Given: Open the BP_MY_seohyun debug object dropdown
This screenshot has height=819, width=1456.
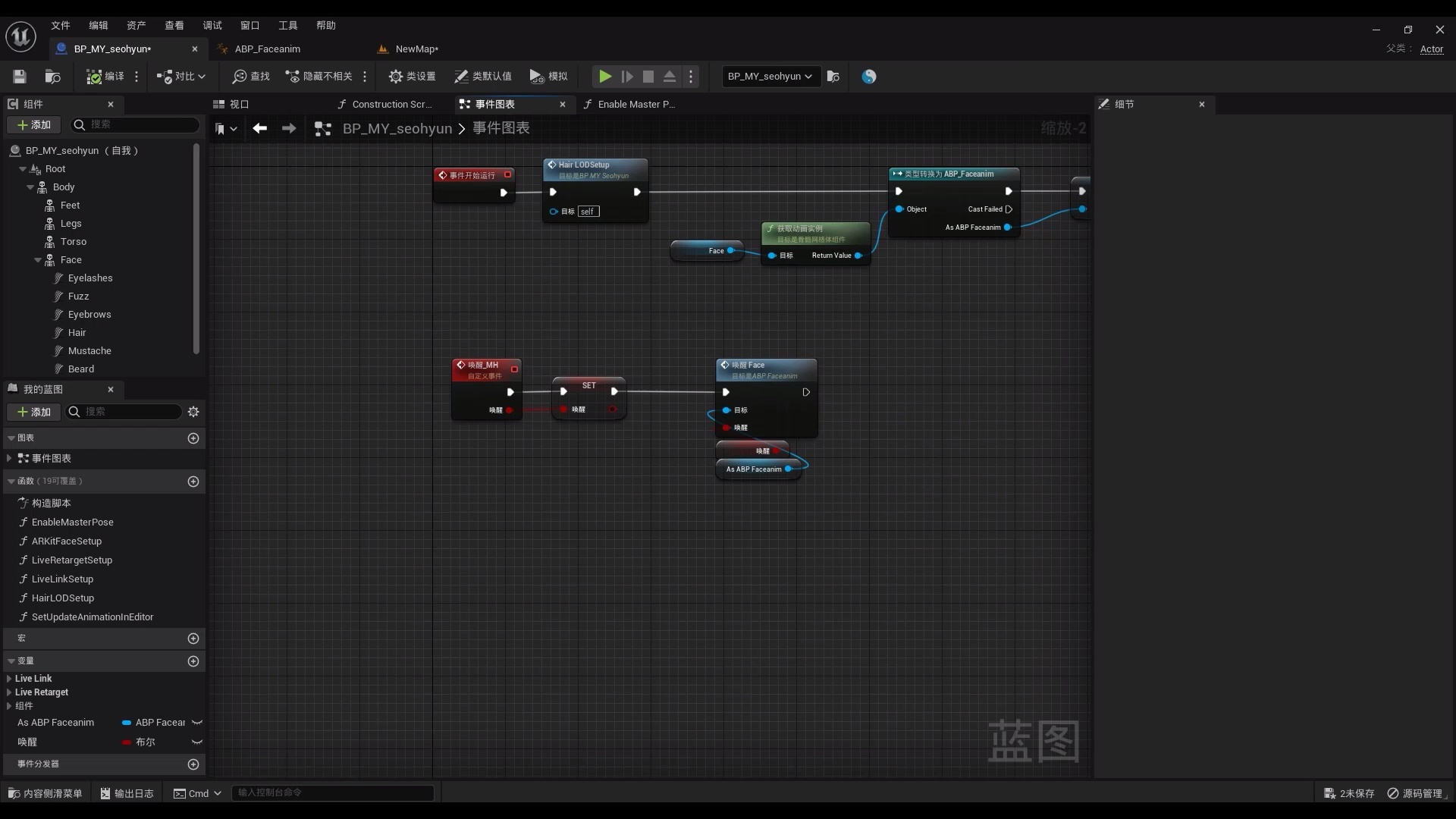Looking at the screenshot, I should pos(770,77).
